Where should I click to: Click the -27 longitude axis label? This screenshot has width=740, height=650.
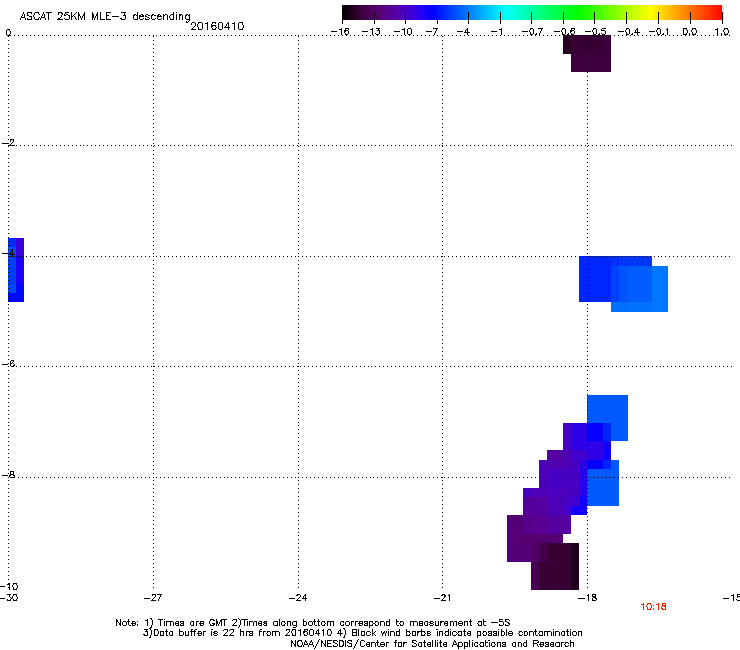point(153,598)
